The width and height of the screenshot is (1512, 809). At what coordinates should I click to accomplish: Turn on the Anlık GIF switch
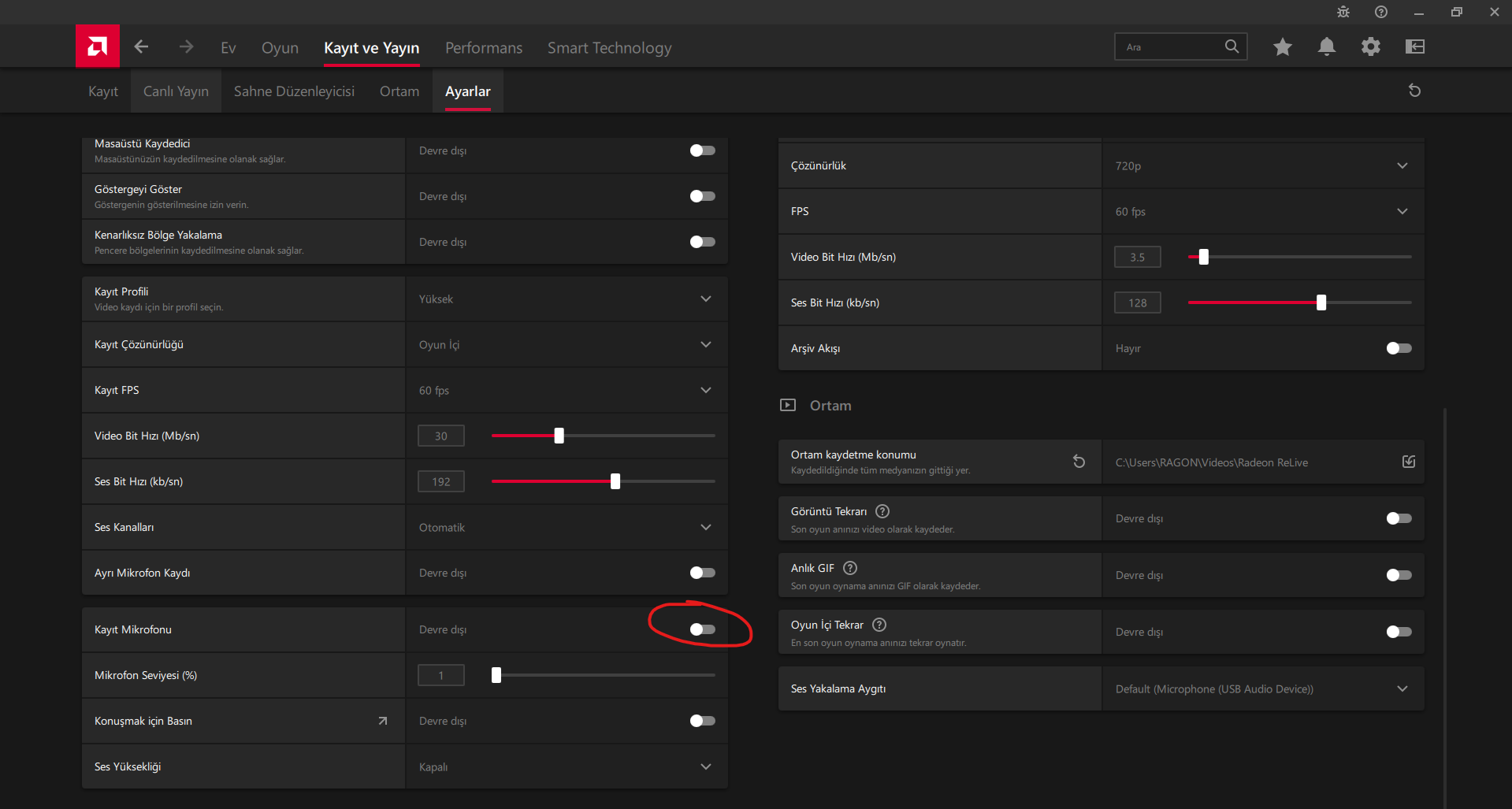[1399, 575]
